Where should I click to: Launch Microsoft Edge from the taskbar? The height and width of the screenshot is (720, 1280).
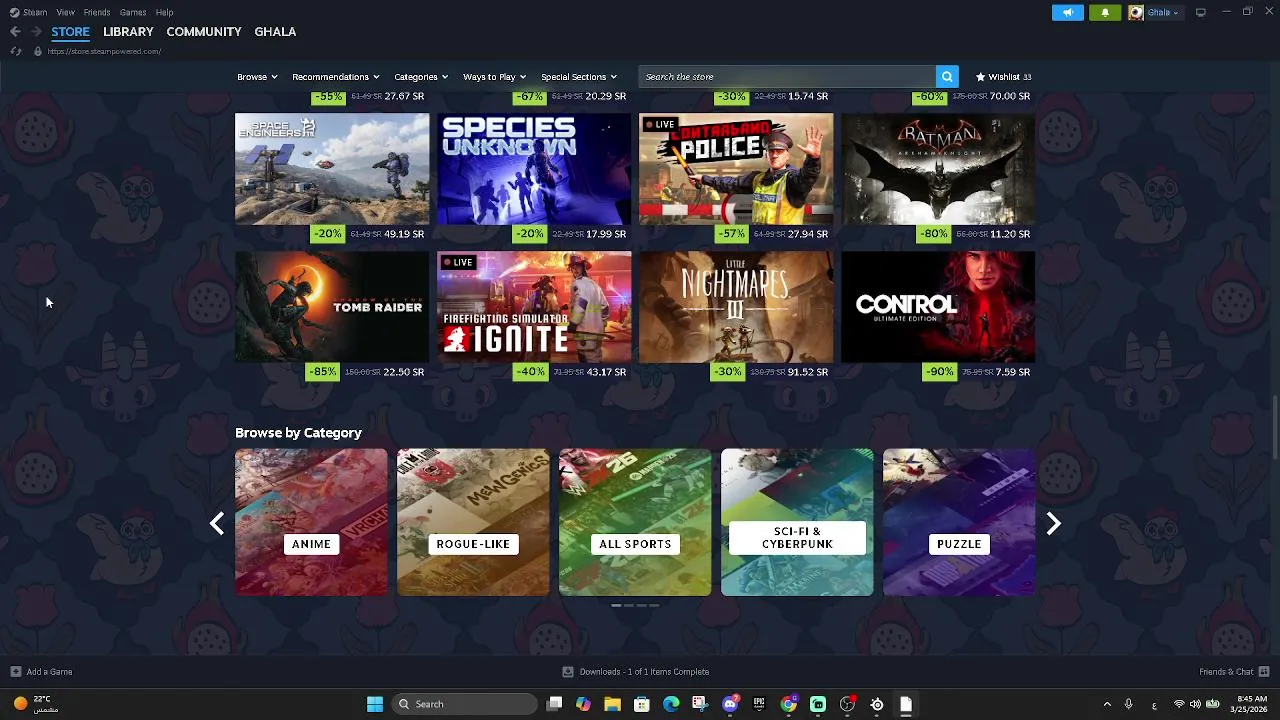(x=671, y=704)
